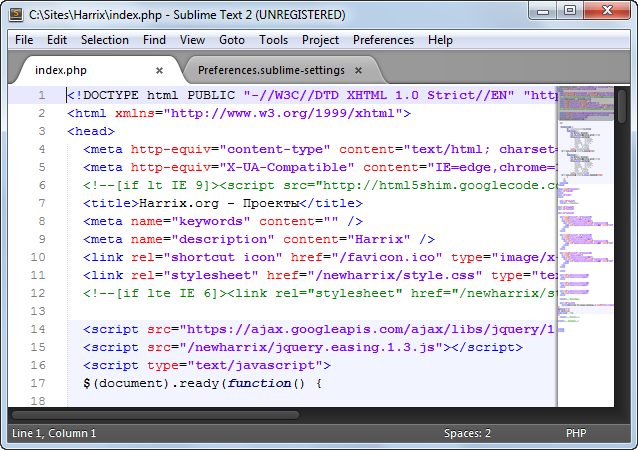Switch to the Preferences.sublime-settings tab
The width and height of the screenshot is (638, 450).
click(x=281, y=70)
